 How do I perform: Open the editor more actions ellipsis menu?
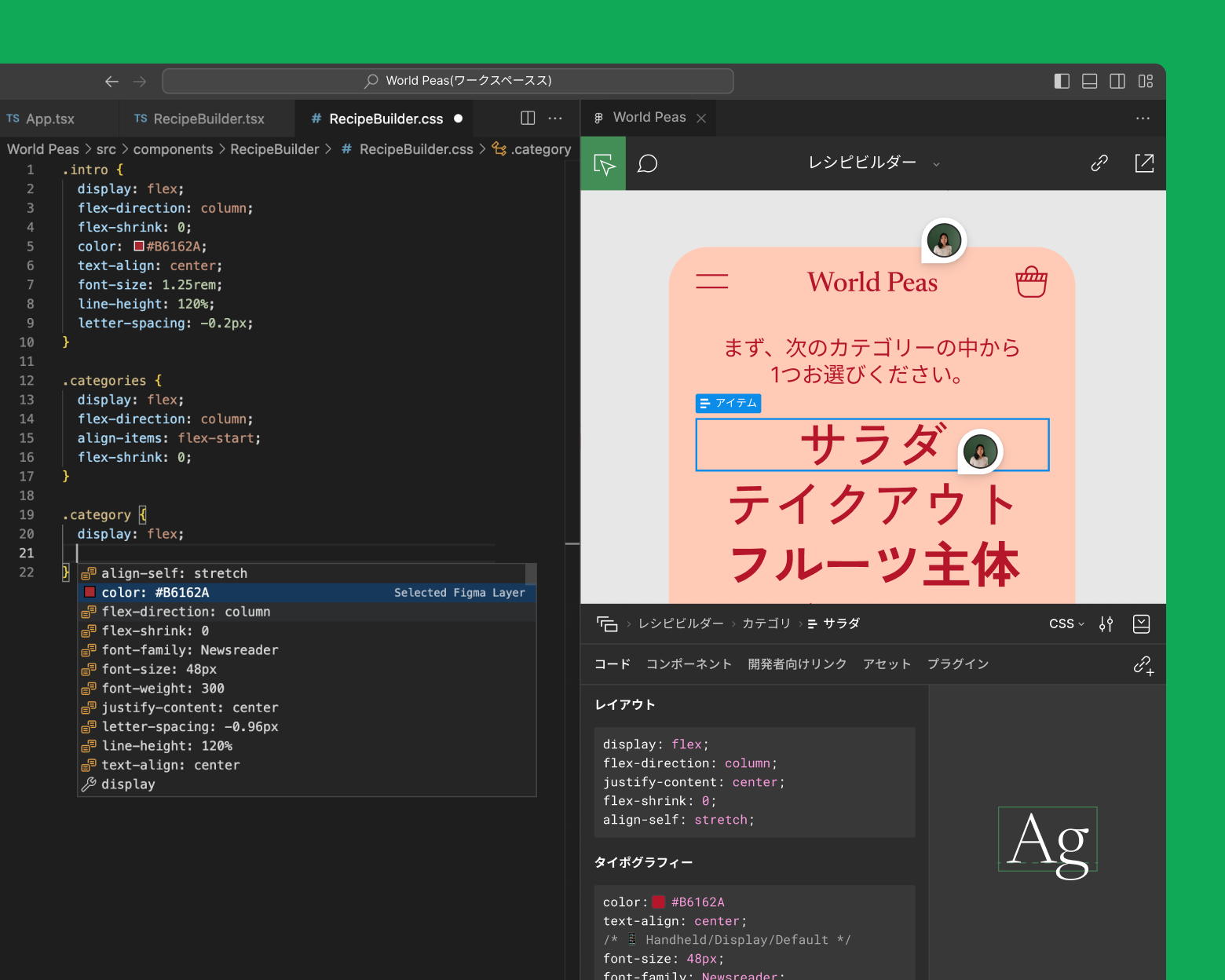[x=555, y=118]
